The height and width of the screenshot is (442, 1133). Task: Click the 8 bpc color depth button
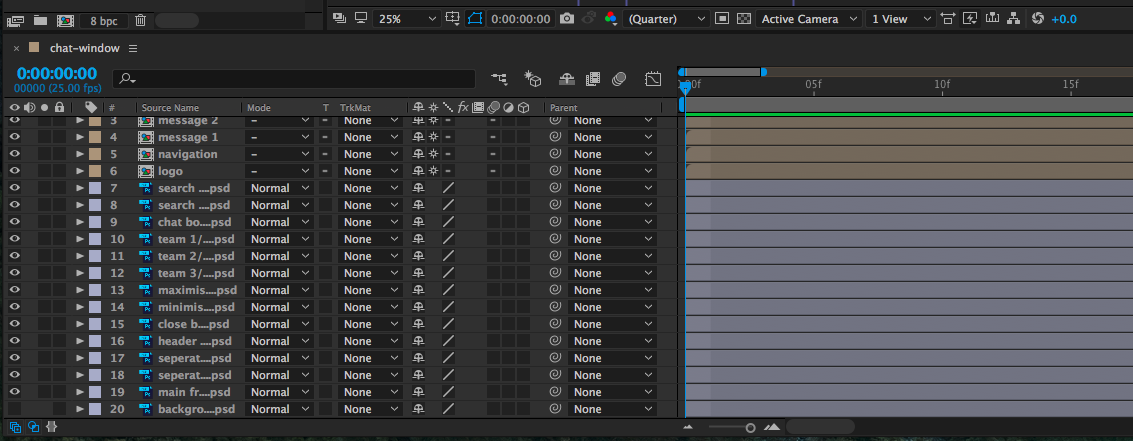click(x=102, y=20)
